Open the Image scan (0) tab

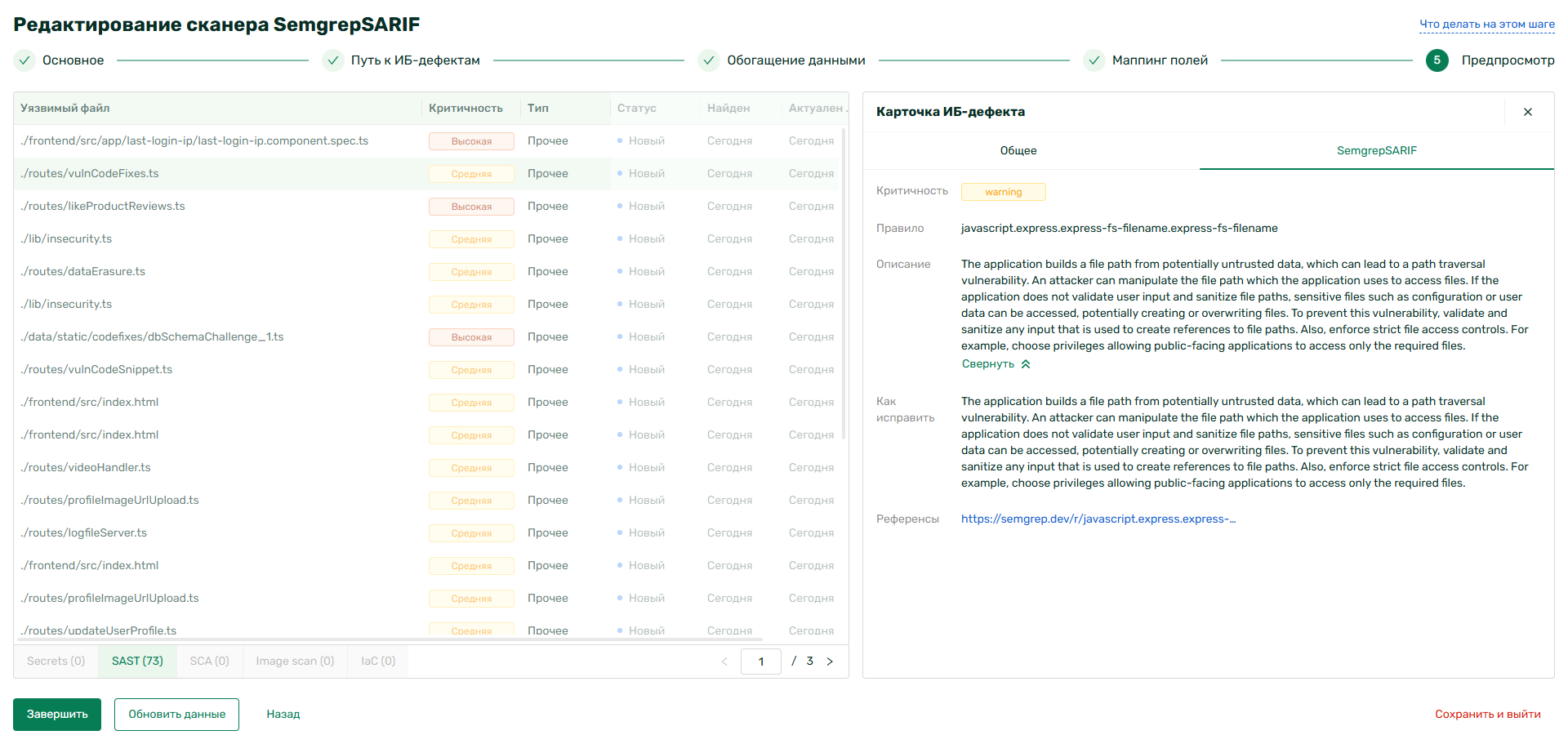(x=295, y=662)
